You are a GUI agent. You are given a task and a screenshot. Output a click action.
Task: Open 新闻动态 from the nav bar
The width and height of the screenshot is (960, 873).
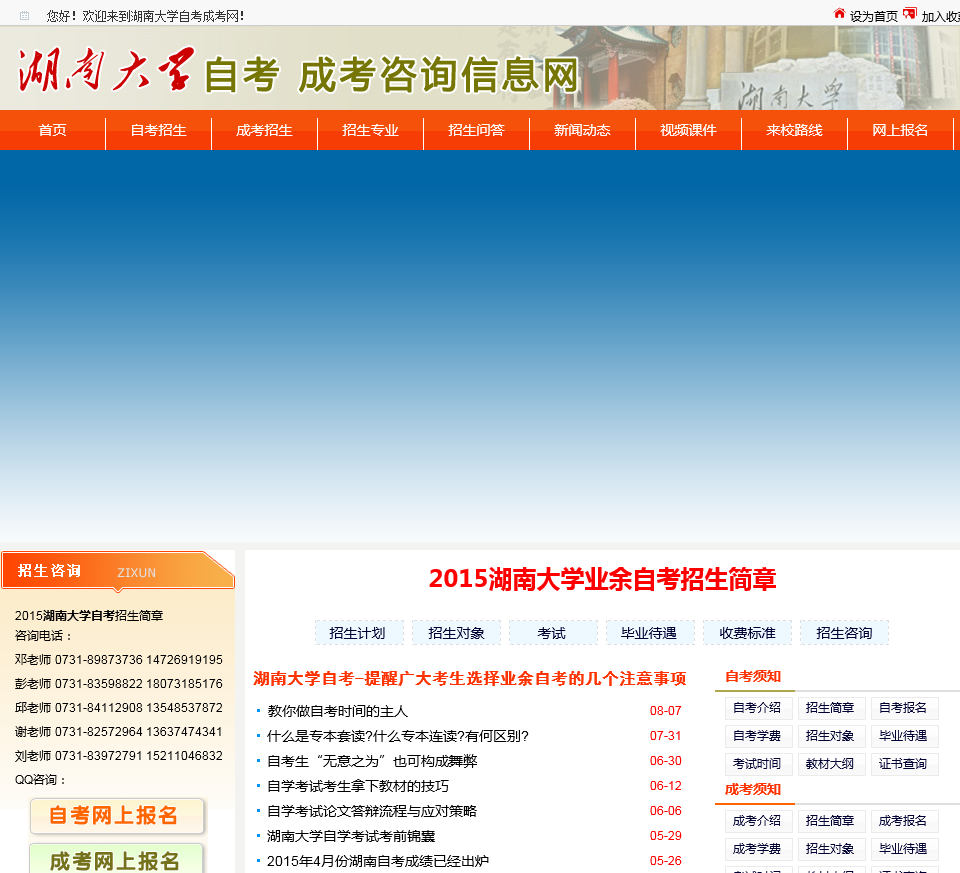(x=582, y=130)
